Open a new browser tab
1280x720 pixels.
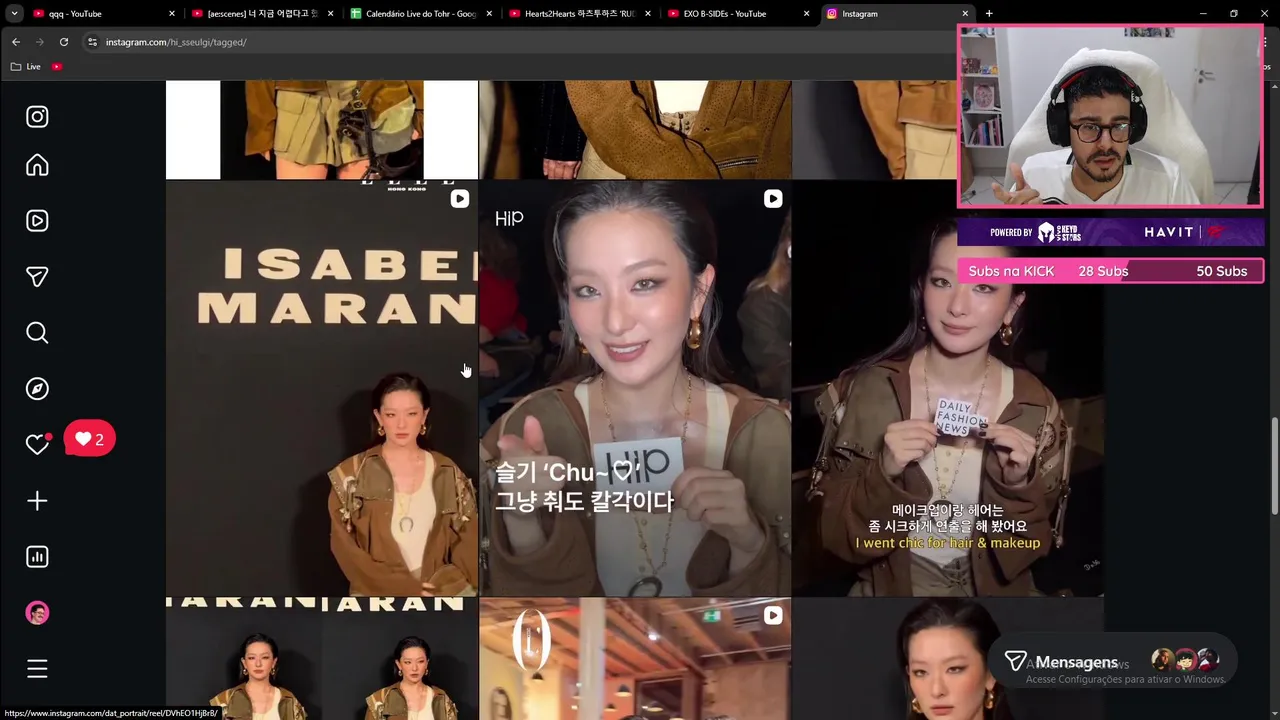click(x=989, y=14)
